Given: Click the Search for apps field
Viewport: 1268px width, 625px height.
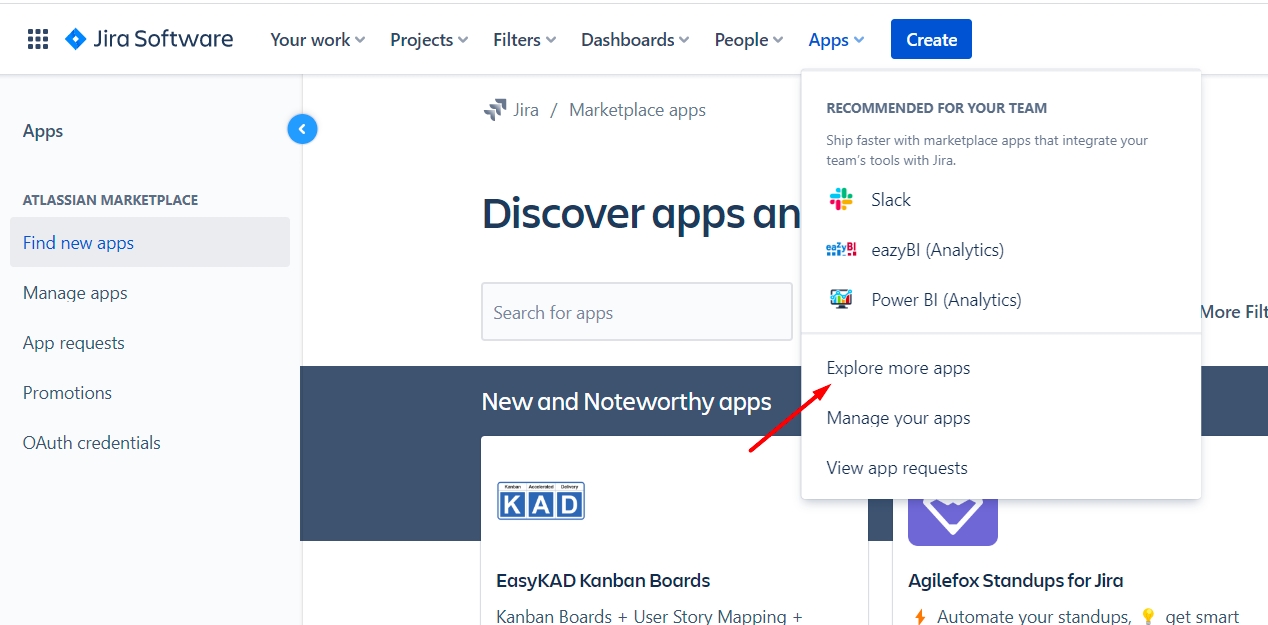Looking at the screenshot, I should pos(636,312).
